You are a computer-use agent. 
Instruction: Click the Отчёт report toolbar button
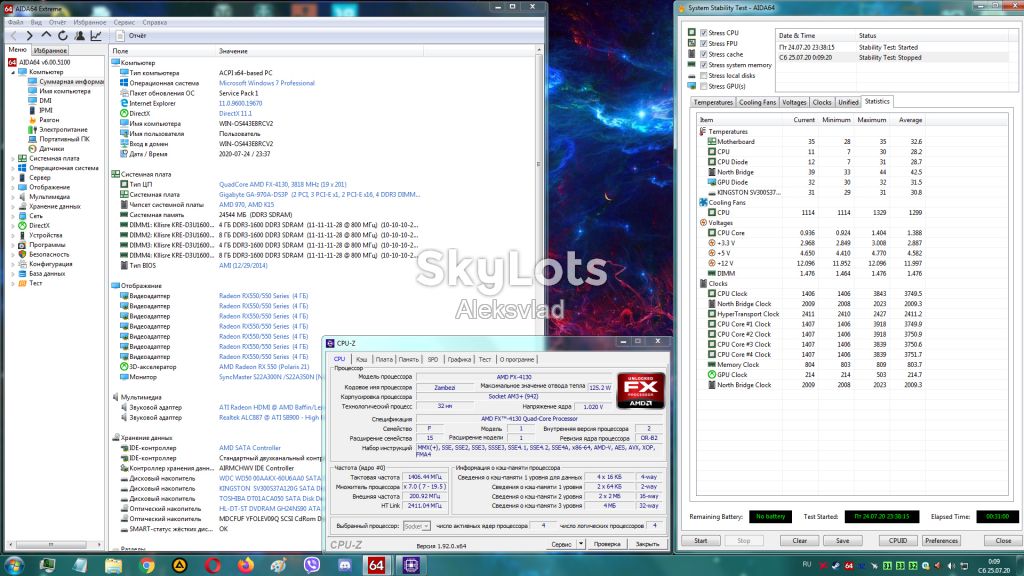pos(131,36)
